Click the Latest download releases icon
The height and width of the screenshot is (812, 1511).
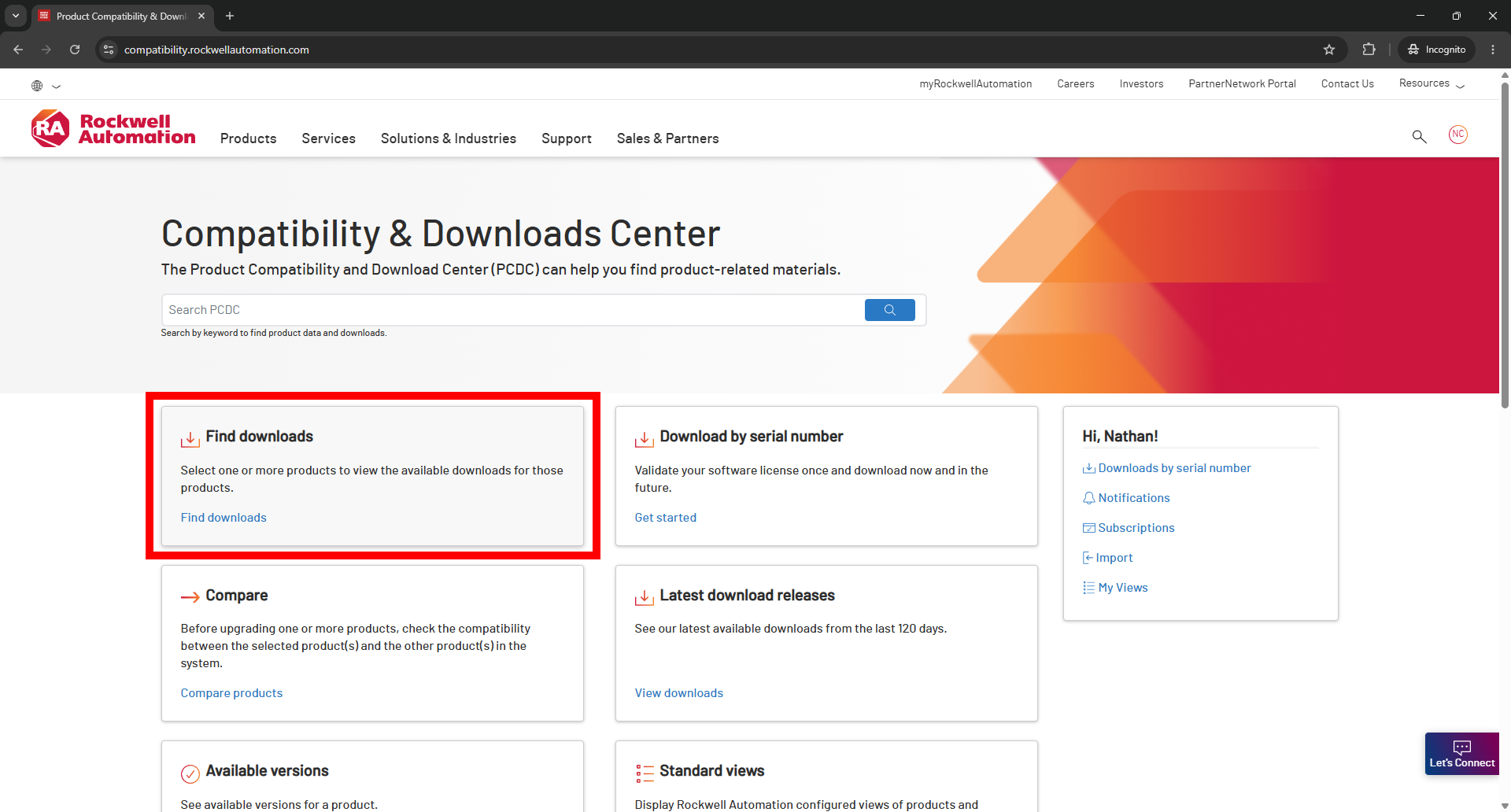pyautogui.click(x=644, y=597)
